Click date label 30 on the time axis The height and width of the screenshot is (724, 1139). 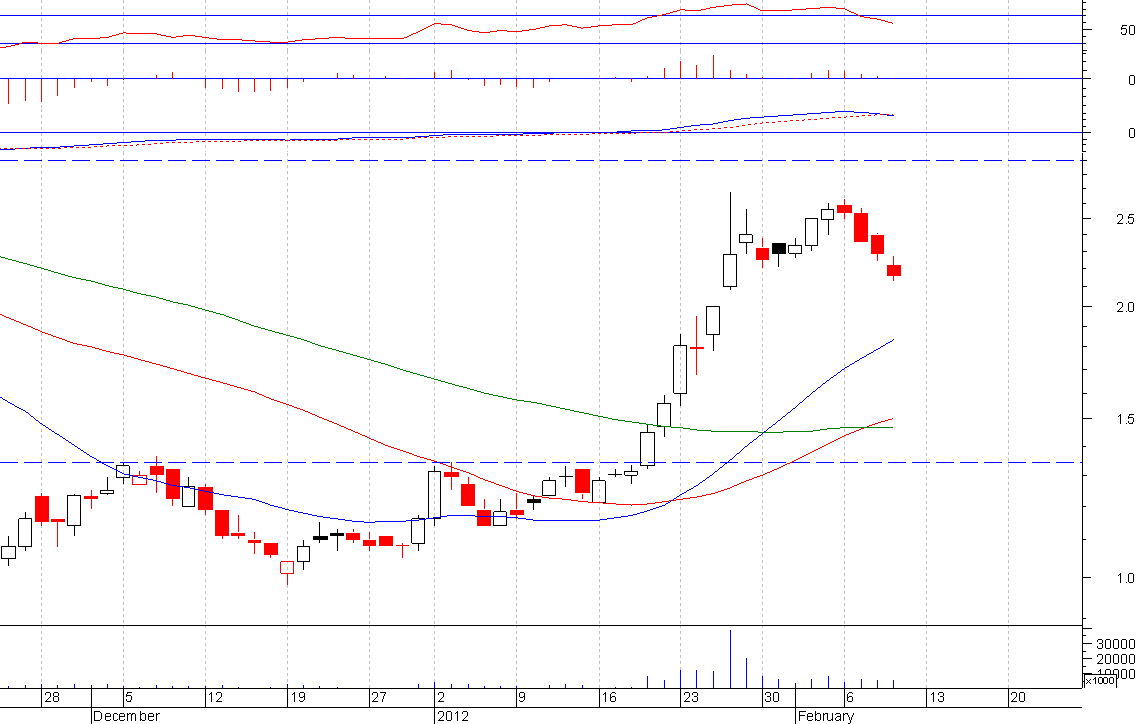coord(772,697)
